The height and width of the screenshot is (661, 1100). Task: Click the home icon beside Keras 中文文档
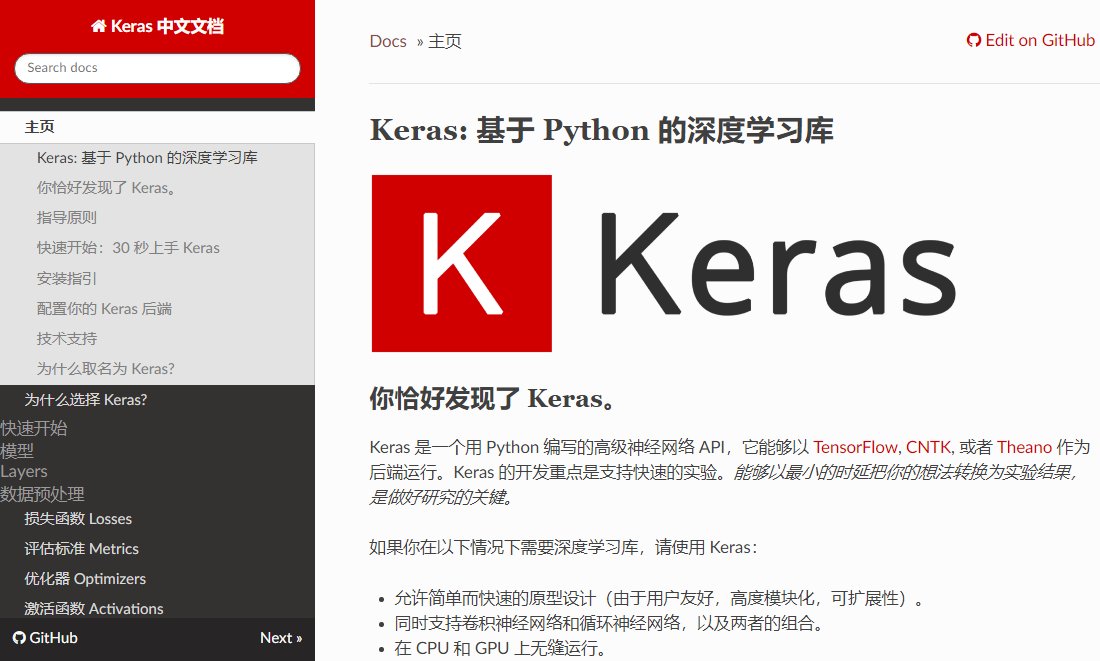98,26
